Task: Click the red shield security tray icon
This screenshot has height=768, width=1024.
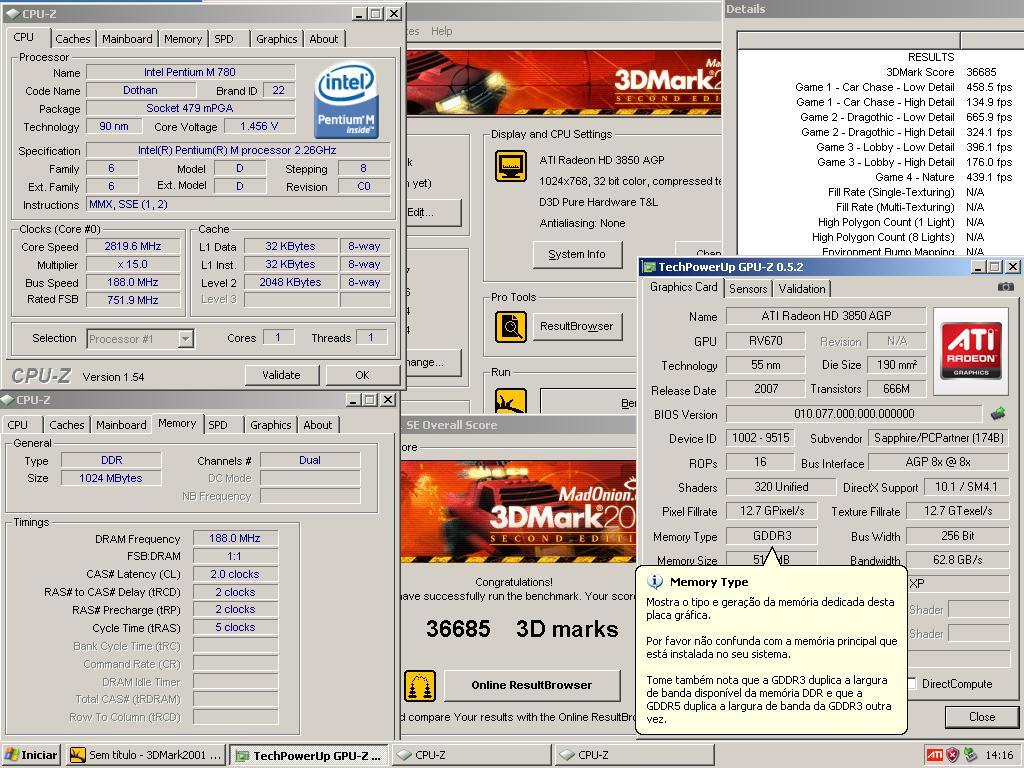Action: [953, 755]
